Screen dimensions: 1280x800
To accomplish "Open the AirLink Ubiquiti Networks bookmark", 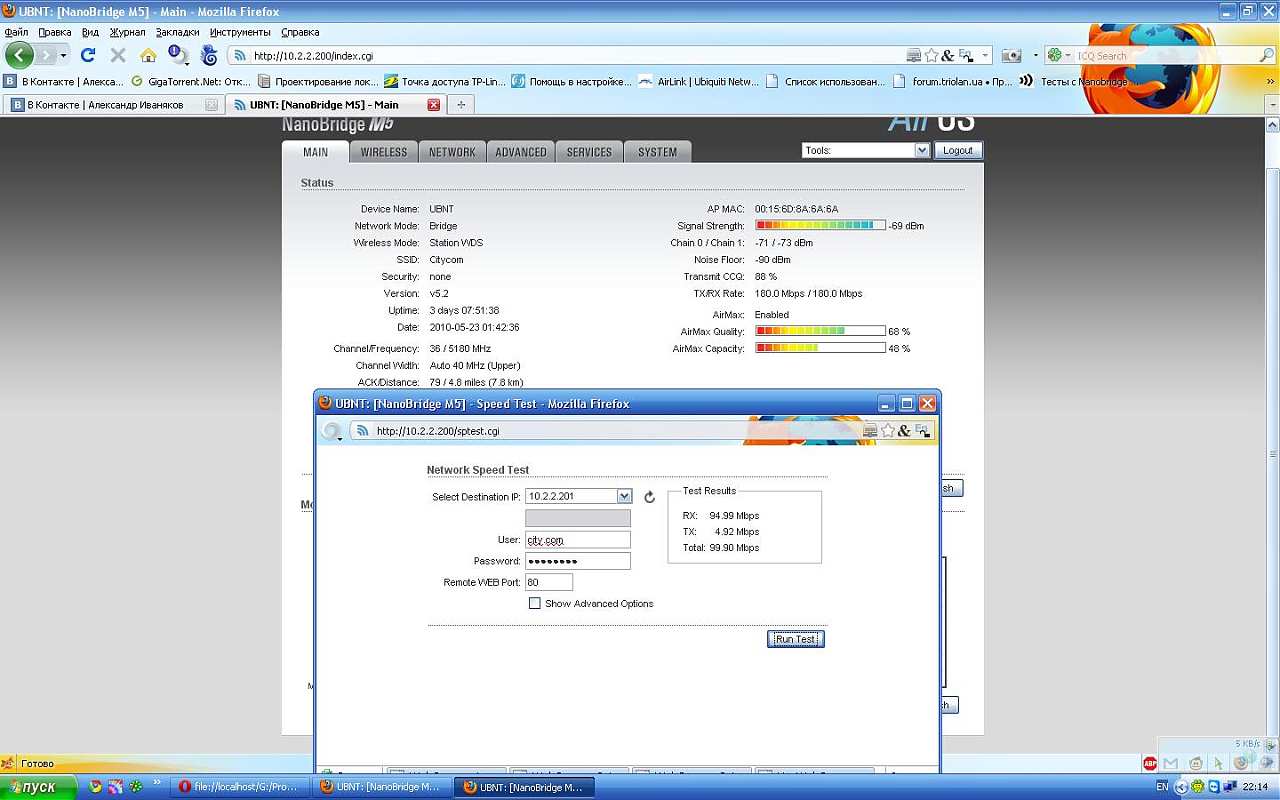I will 699,82.
